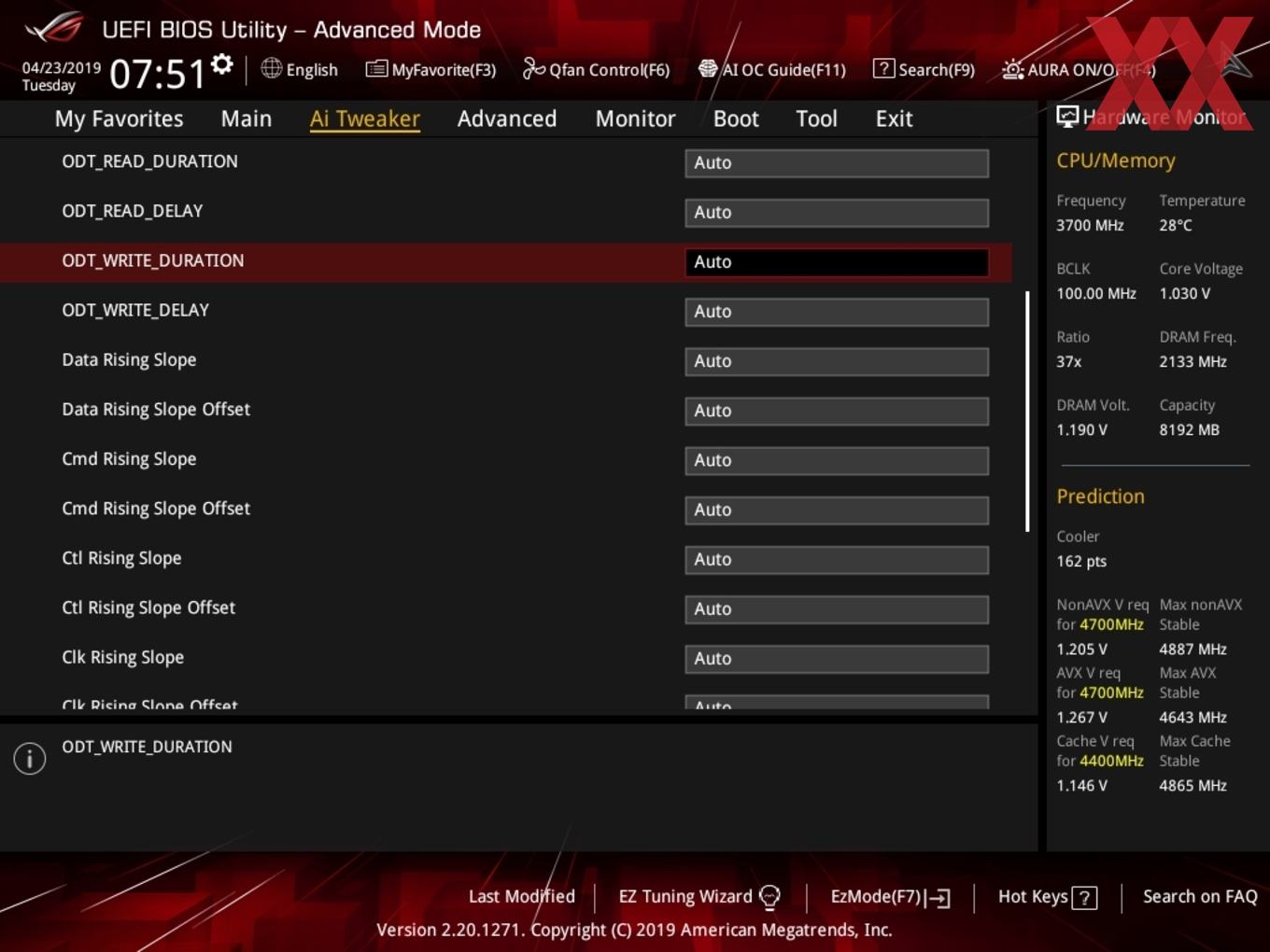Click the 04/23/2019 date text
1270x952 pixels.
[62, 68]
